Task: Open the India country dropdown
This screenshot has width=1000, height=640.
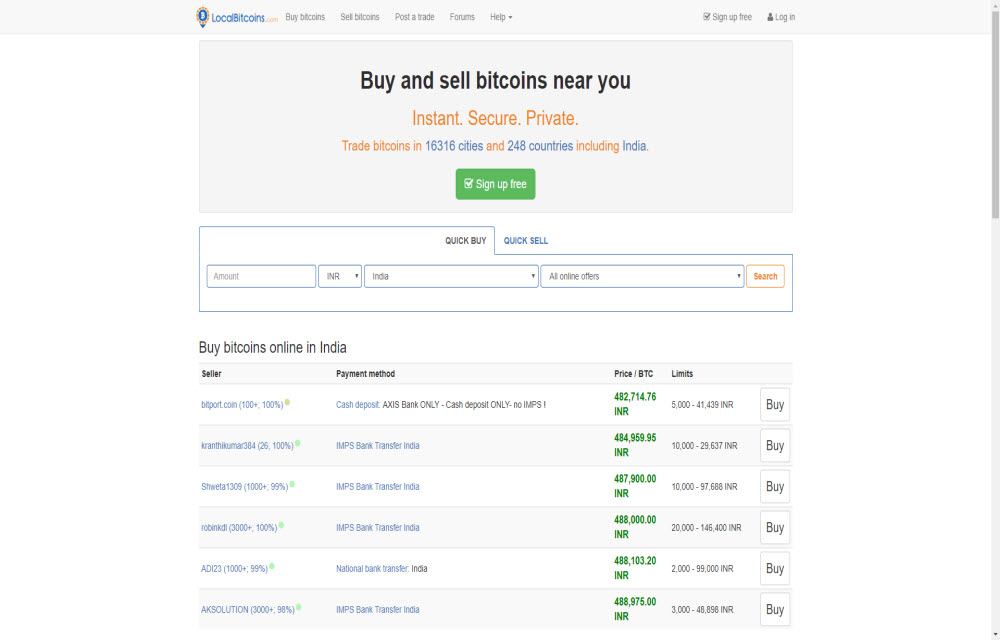Action: (x=451, y=277)
